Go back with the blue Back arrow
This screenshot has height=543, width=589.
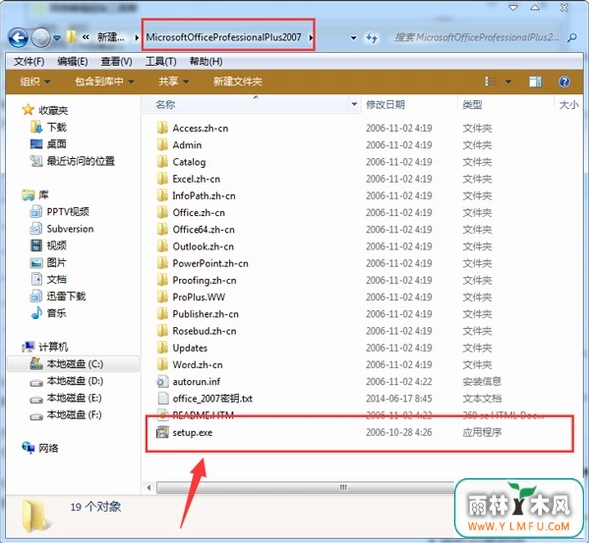[x=18, y=38]
